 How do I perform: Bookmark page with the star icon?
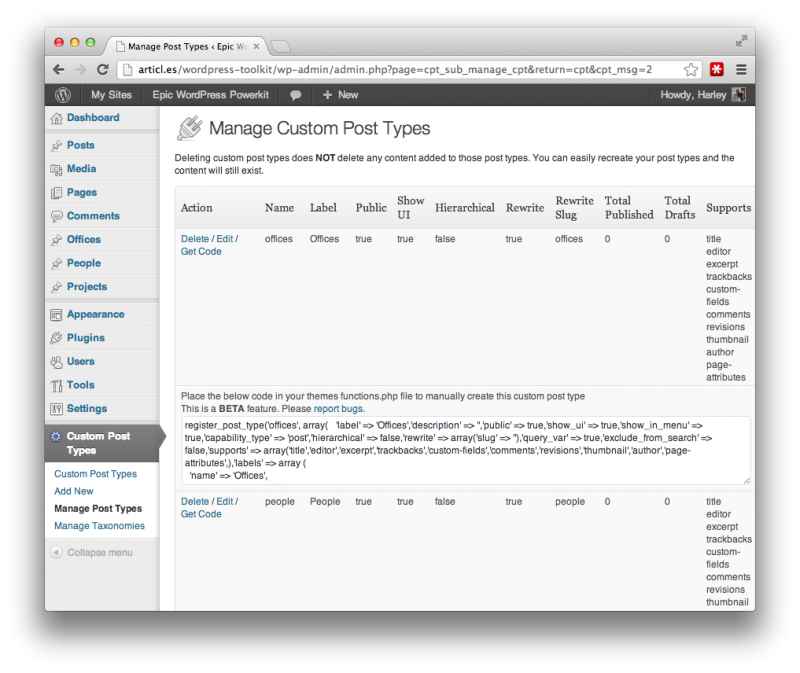pyautogui.click(x=691, y=69)
